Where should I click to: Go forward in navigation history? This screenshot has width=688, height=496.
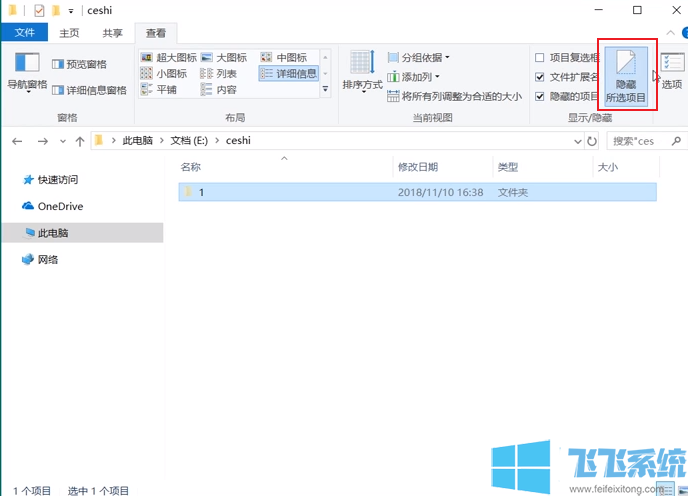pyautogui.click(x=43, y=141)
